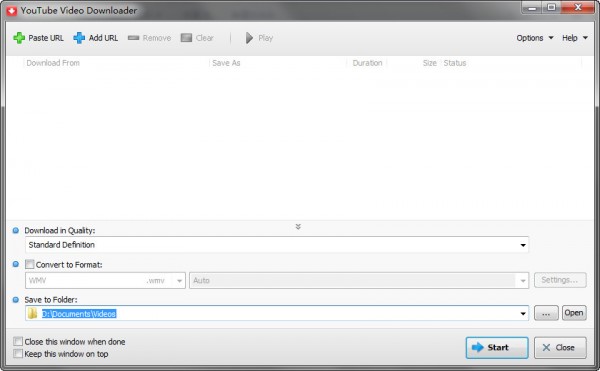The image size is (600, 371).
Task: Check Close this window when done
Action: click(x=18, y=341)
